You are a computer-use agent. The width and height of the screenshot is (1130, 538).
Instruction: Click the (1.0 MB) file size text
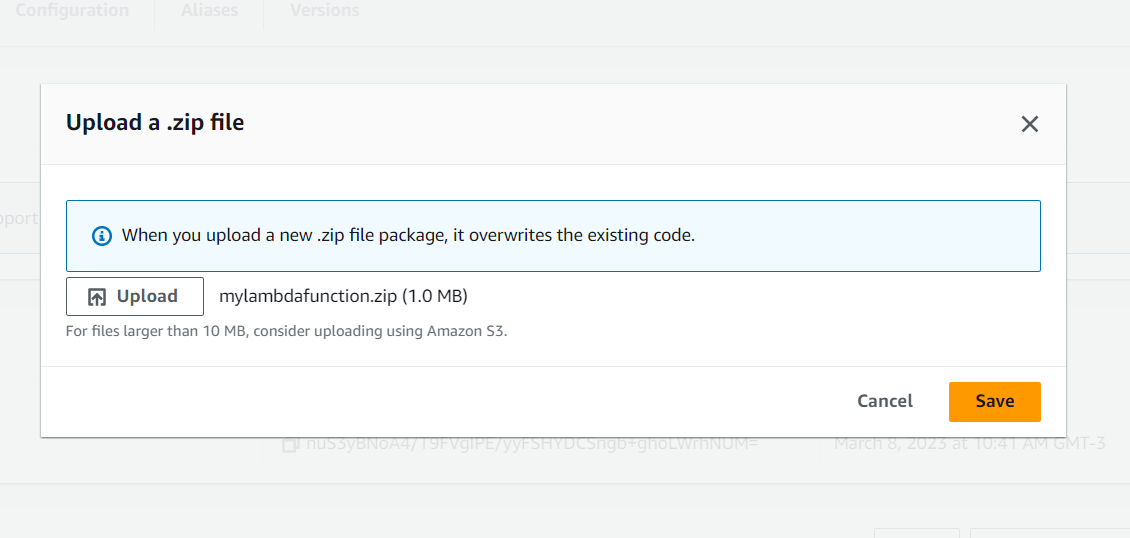435,296
